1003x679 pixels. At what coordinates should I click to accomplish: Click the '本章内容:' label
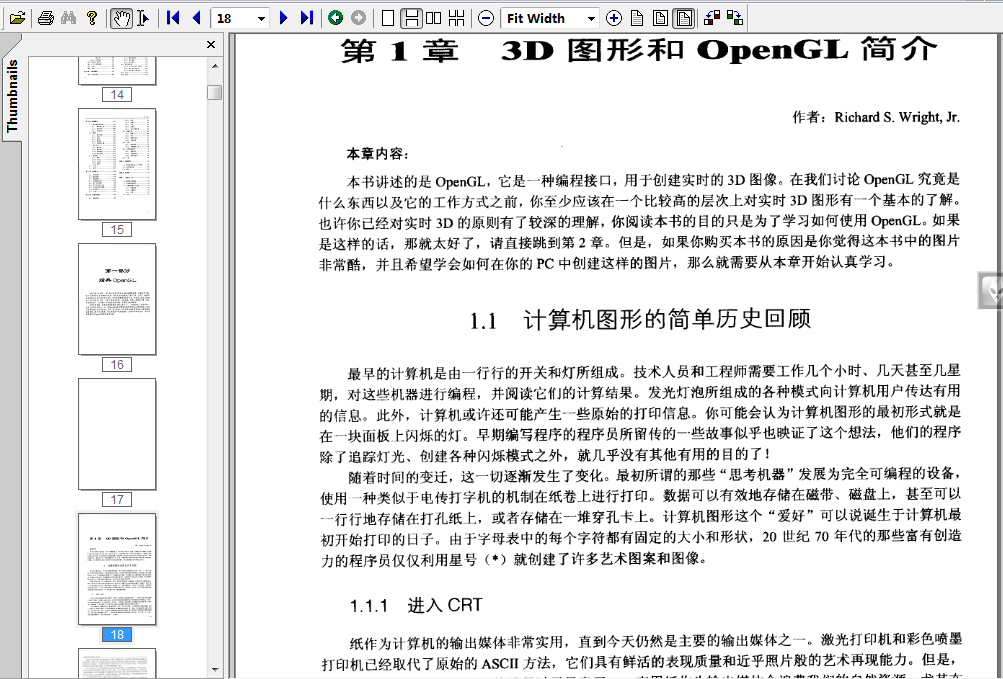377,154
